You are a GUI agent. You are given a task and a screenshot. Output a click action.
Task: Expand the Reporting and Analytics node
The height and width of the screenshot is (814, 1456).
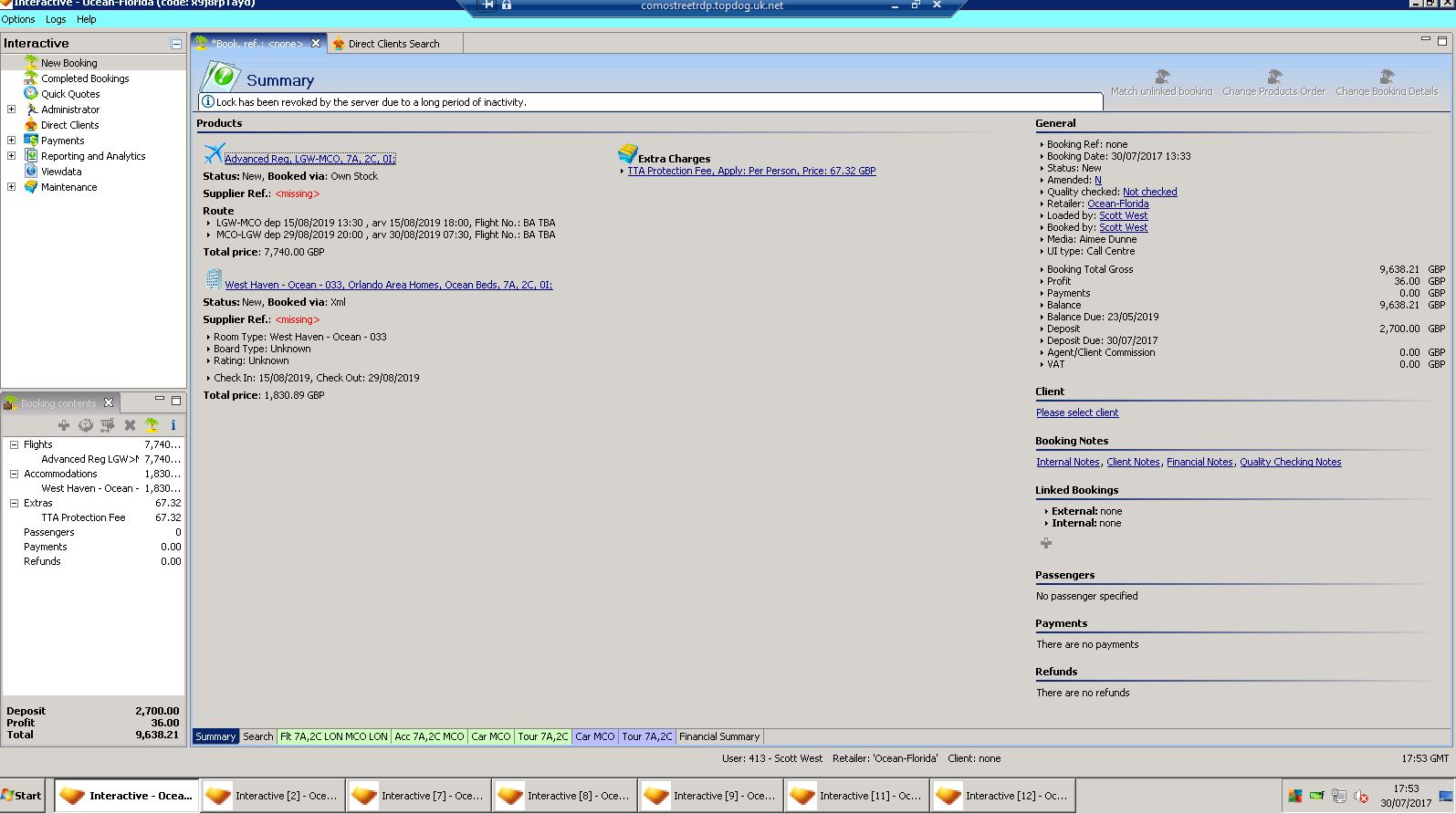[11, 156]
